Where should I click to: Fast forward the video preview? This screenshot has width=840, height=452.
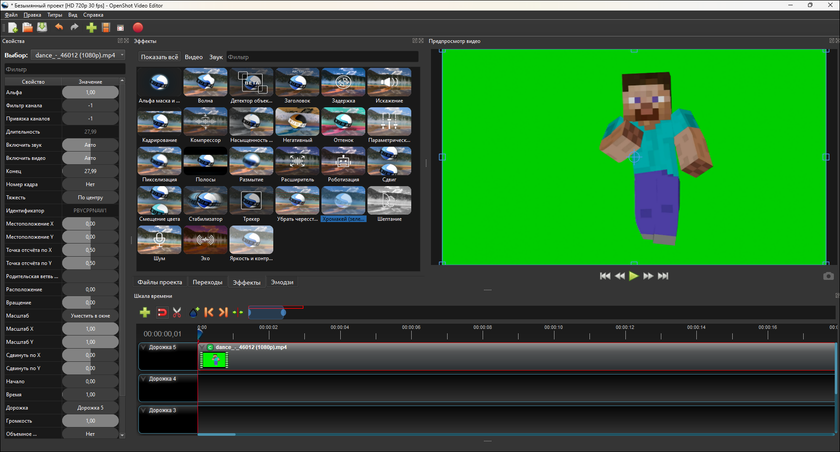tap(648, 276)
